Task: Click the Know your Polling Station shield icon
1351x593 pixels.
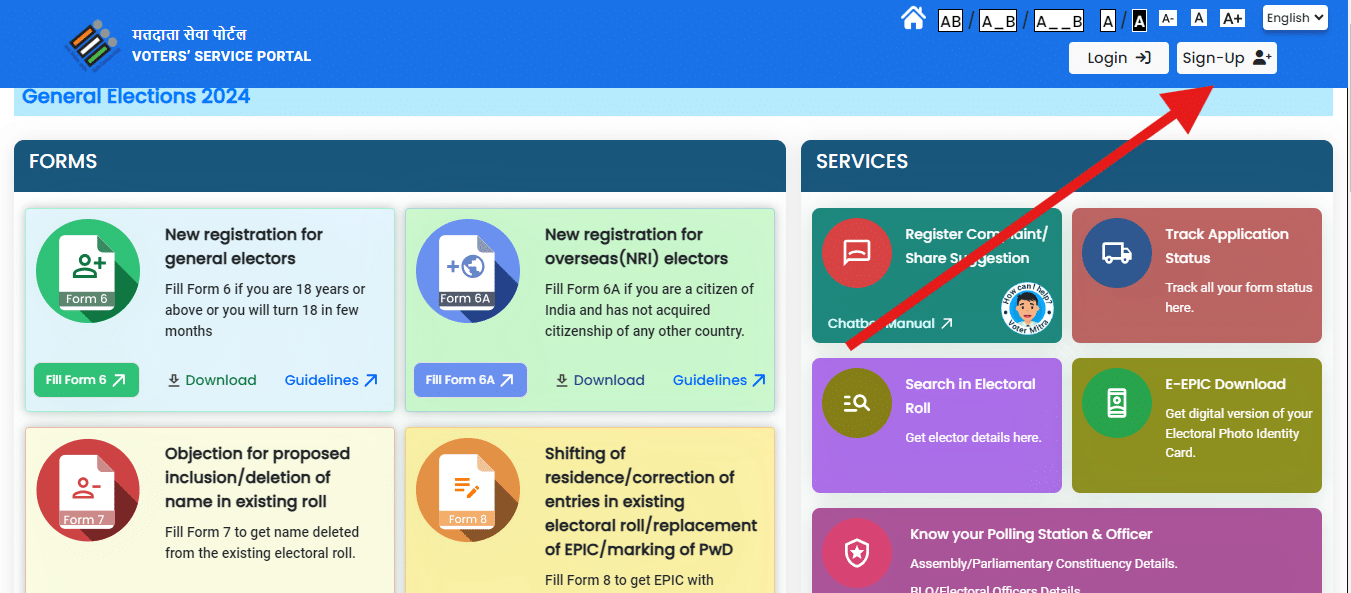Action: (856, 552)
